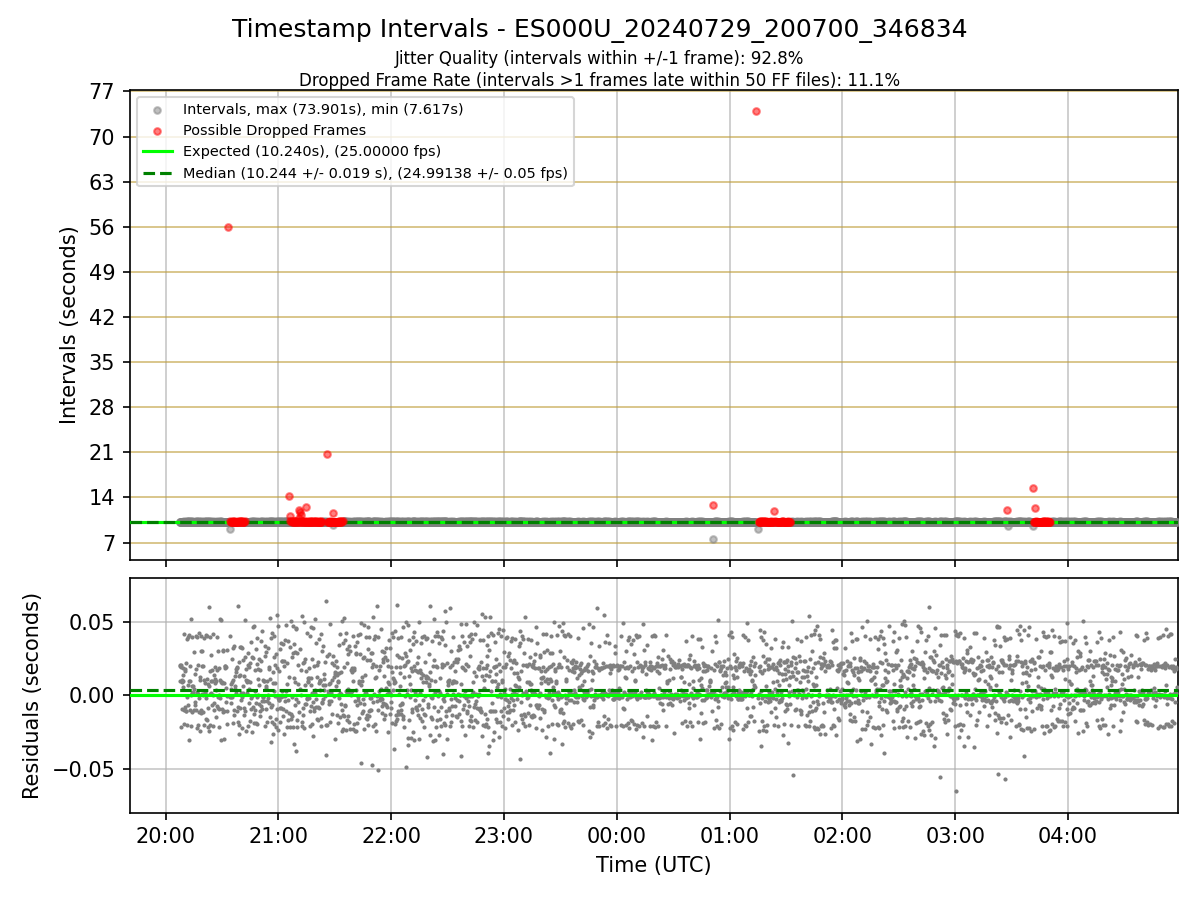Click legend entry "Median (10.244 +/- 0.019 s)"
Screen dimensions: 1200x900
[x=375, y=173]
